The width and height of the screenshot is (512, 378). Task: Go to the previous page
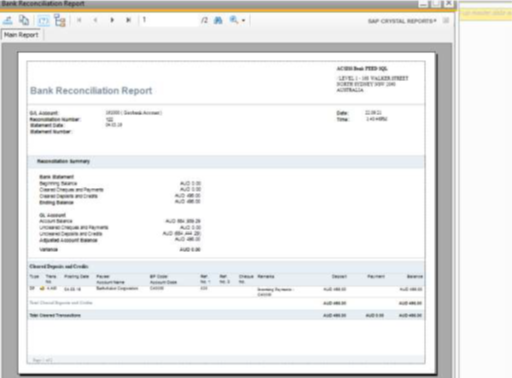(x=95, y=20)
